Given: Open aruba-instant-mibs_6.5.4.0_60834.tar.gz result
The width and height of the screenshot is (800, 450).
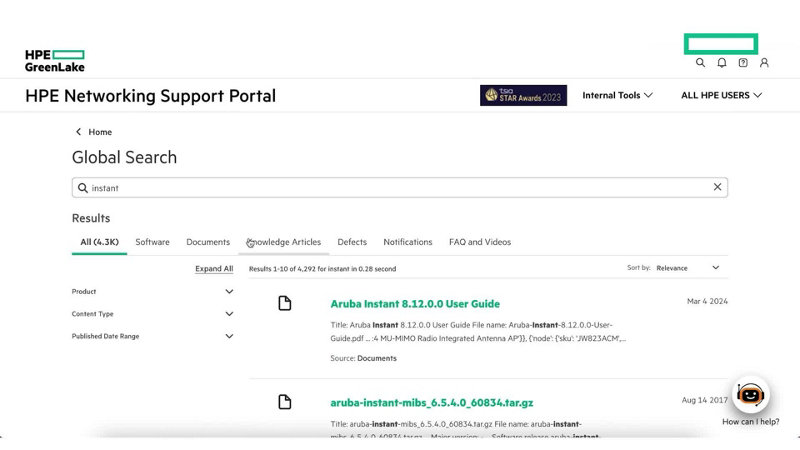Looking at the screenshot, I should [x=432, y=403].
